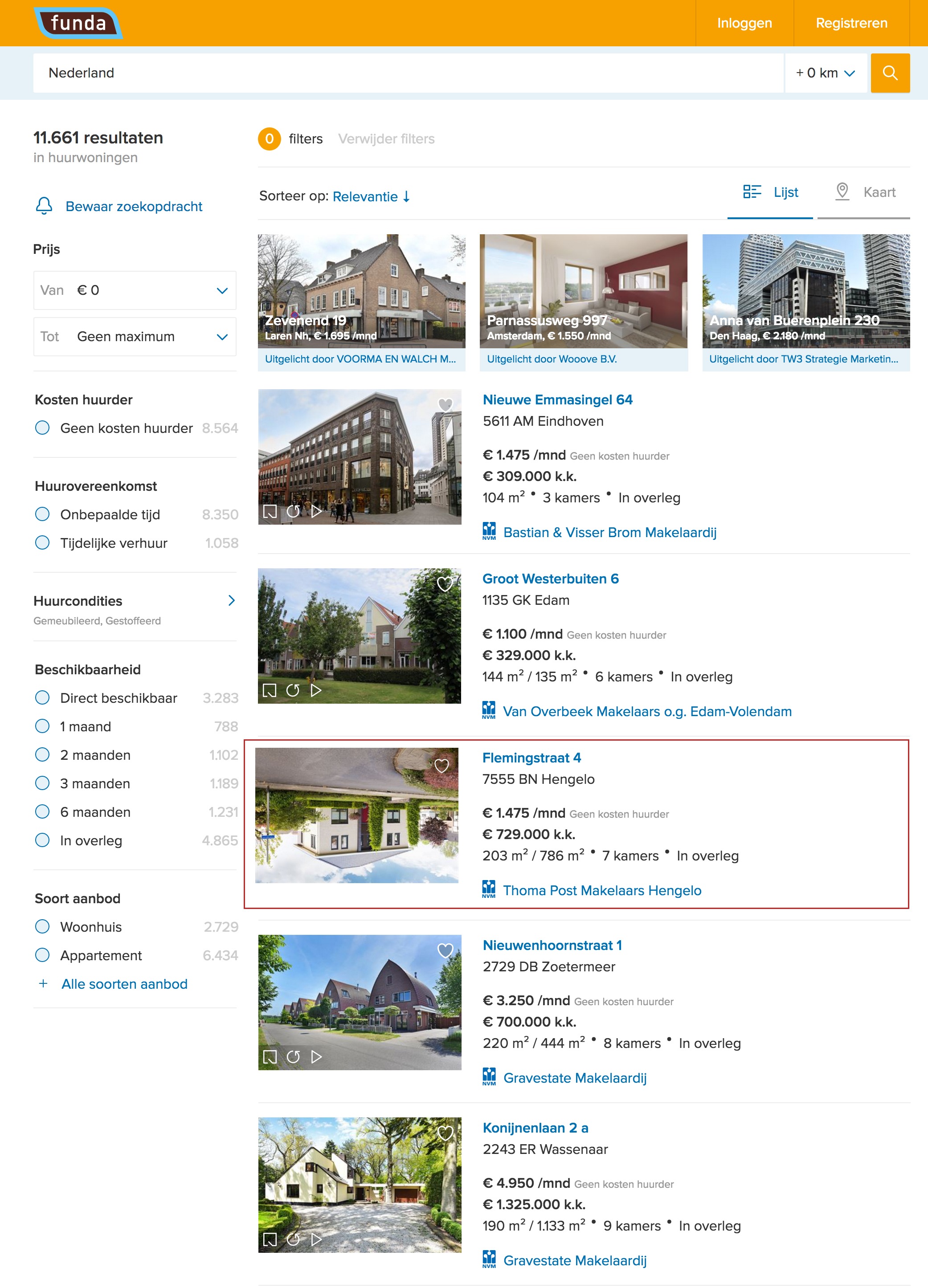
Task: Favorite Nieuwe Emmasingel 64 with heart icon
Action: (x=445, y=404)
